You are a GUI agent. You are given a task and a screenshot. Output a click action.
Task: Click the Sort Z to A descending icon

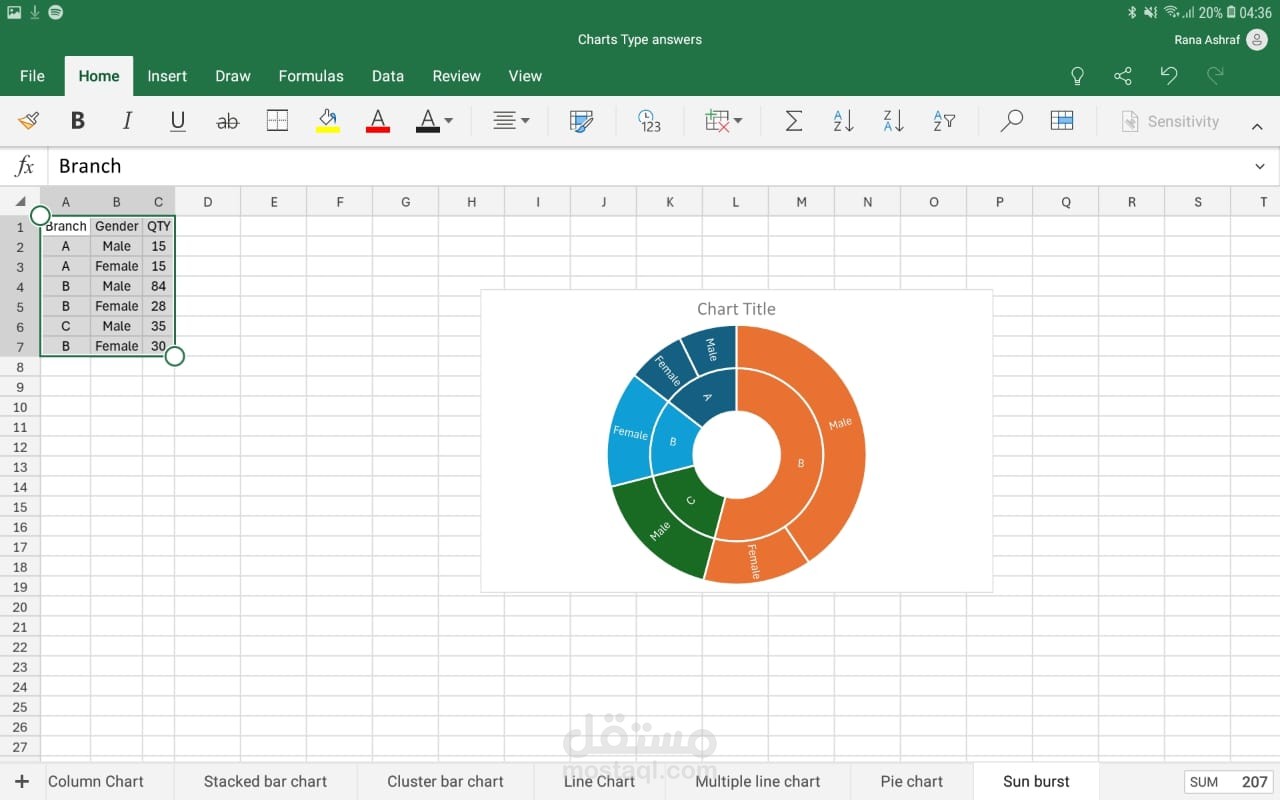coord(893,121)
